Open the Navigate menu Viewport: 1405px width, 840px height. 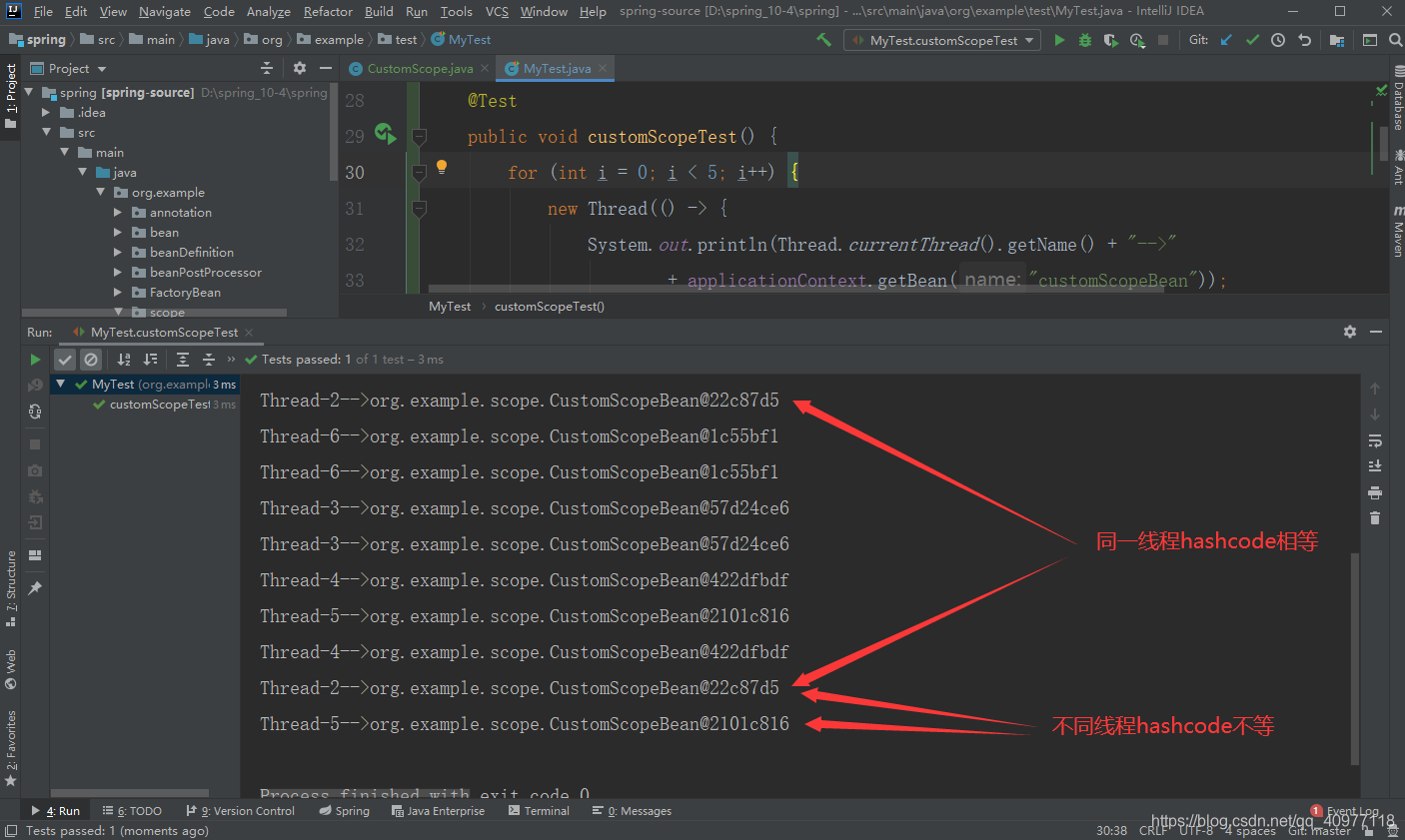pyautogui.click(x=165, y=11)
